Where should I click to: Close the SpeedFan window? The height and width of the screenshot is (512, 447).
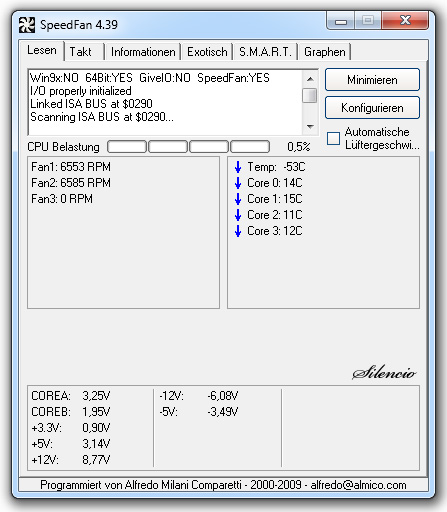click(x=405, y=20)
